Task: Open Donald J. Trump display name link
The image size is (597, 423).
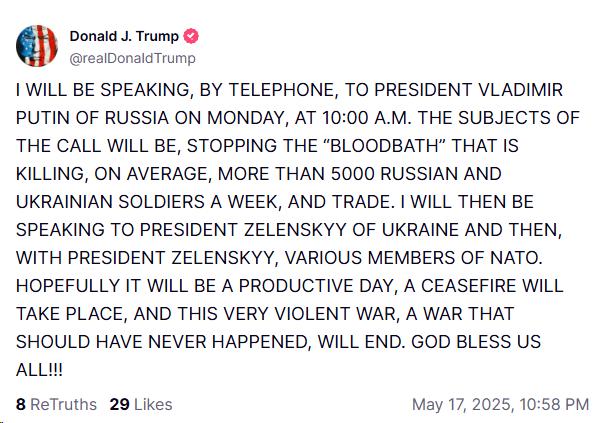Action: pos(124,36)
